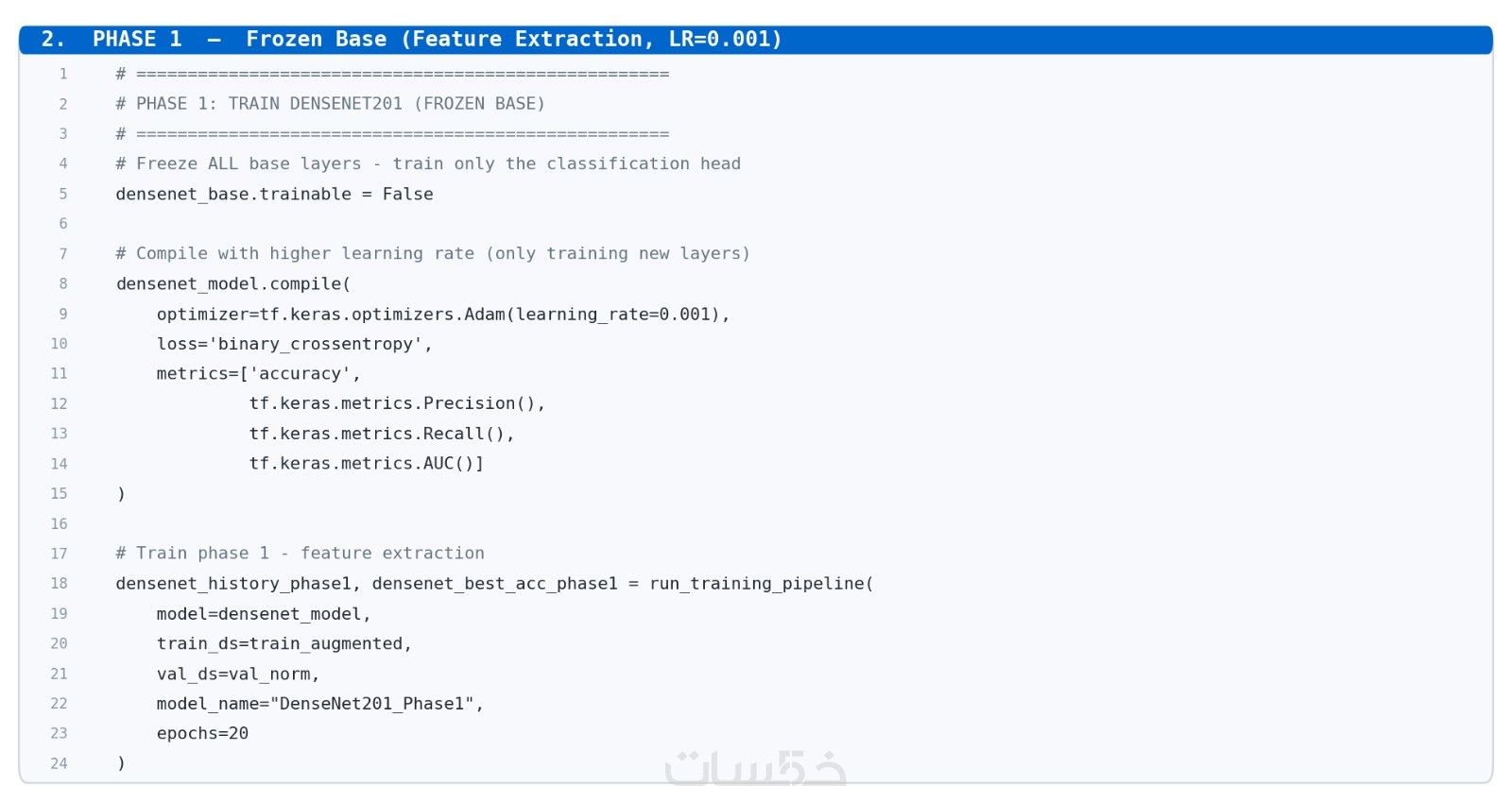
Task: Click val_ds=val_norm argument line
Action: coord(238,674)
